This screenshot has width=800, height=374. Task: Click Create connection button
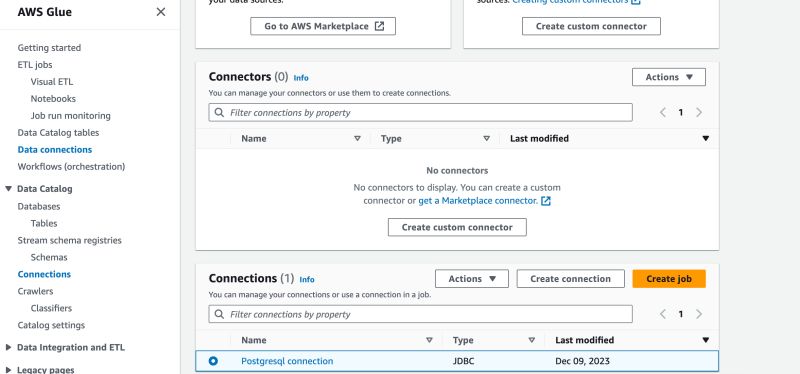(x=570, y=279)
